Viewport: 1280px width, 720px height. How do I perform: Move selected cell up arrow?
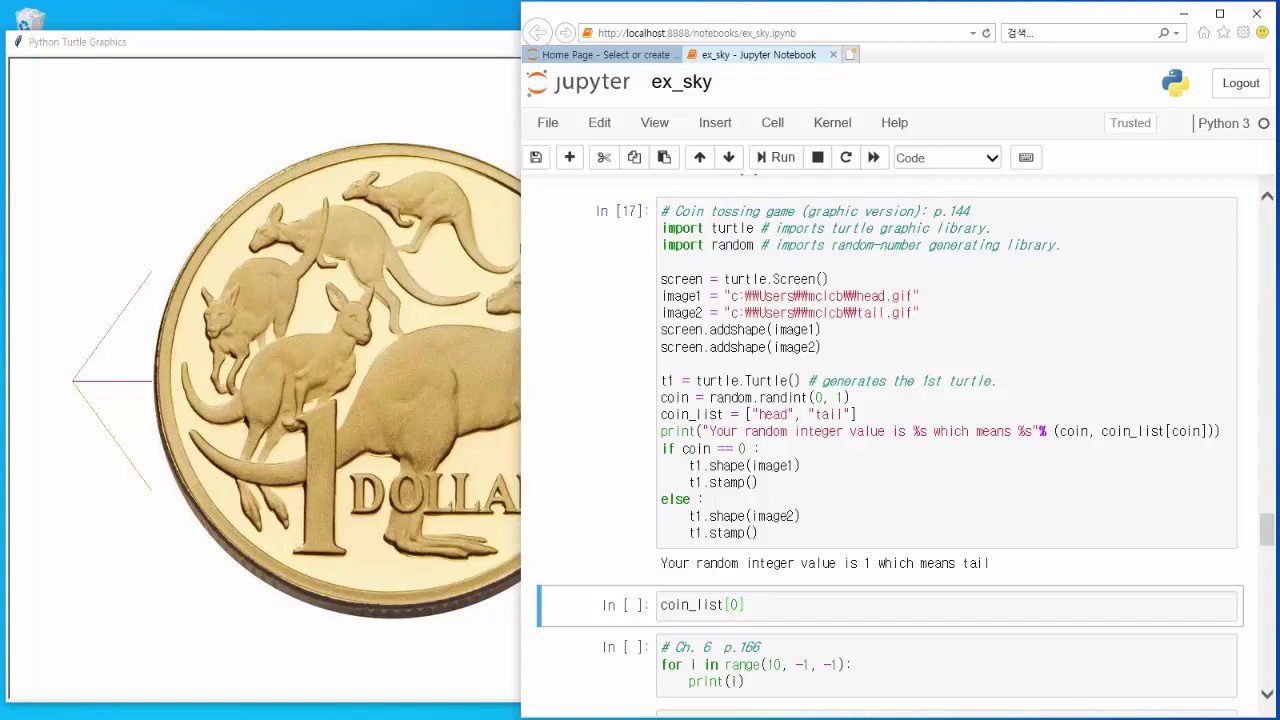click(699, 157)
